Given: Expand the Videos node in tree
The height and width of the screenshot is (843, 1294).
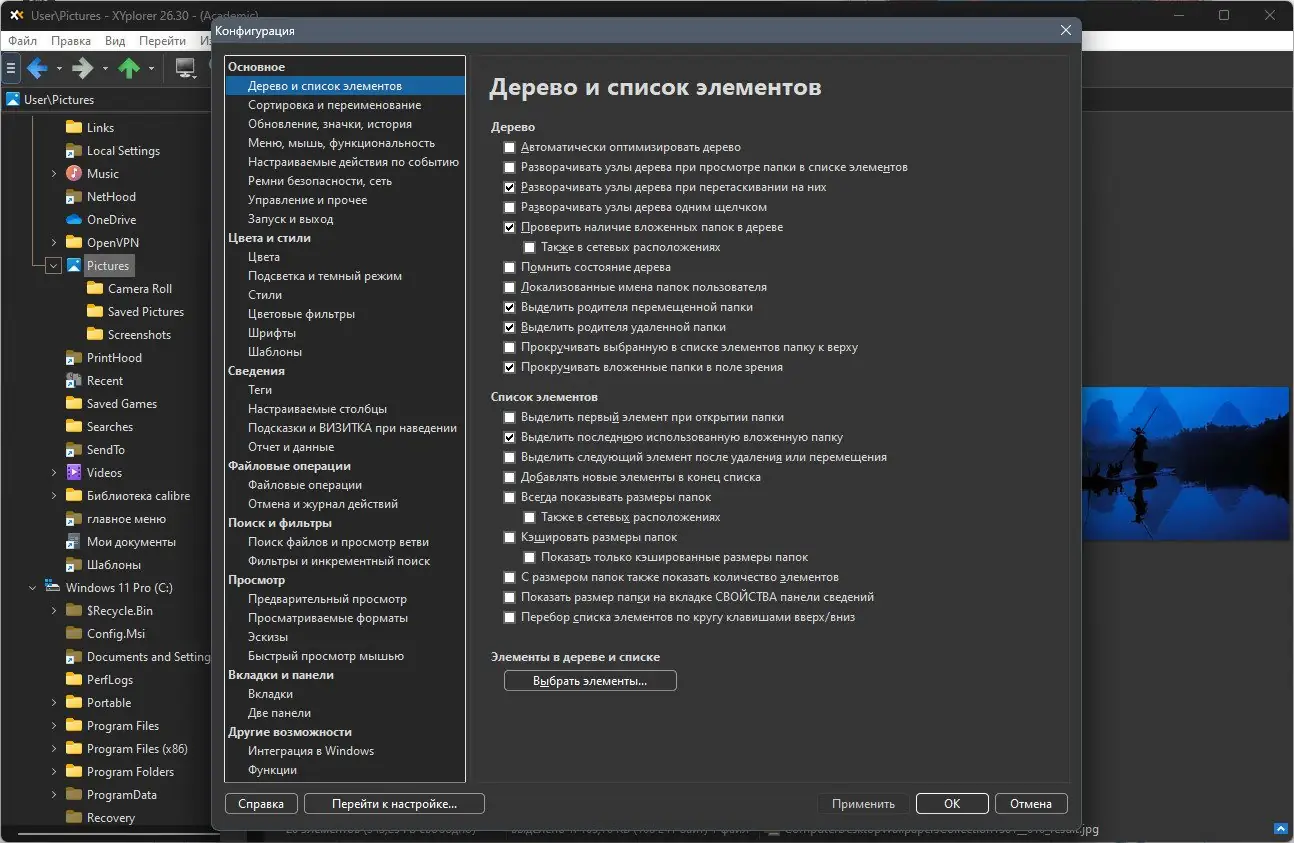Looking at the screenshot, I should pos(54,473).
